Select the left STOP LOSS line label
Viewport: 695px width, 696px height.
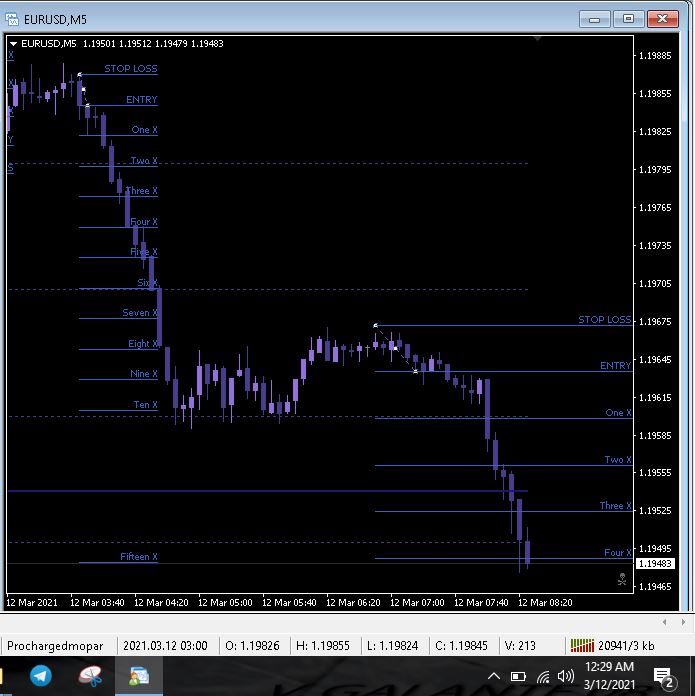coord(130,68)
